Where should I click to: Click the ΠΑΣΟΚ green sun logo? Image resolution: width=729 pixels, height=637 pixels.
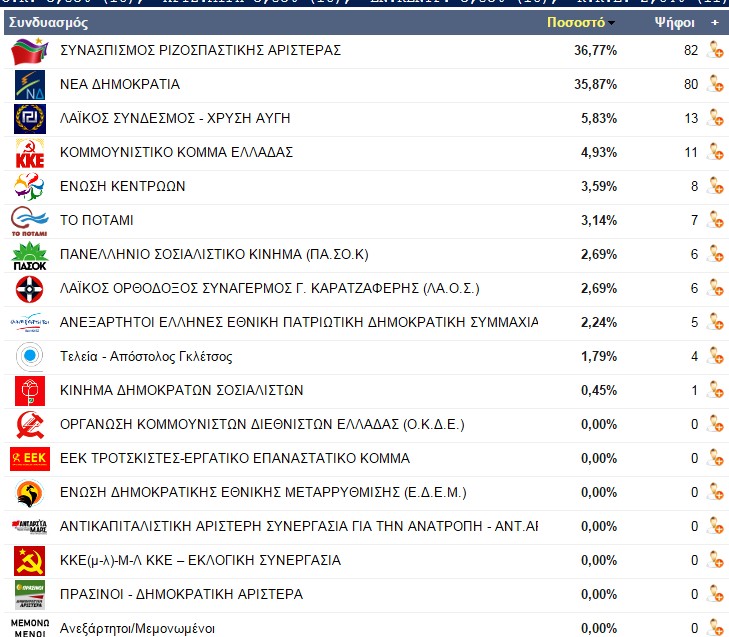tap(30, 256)
